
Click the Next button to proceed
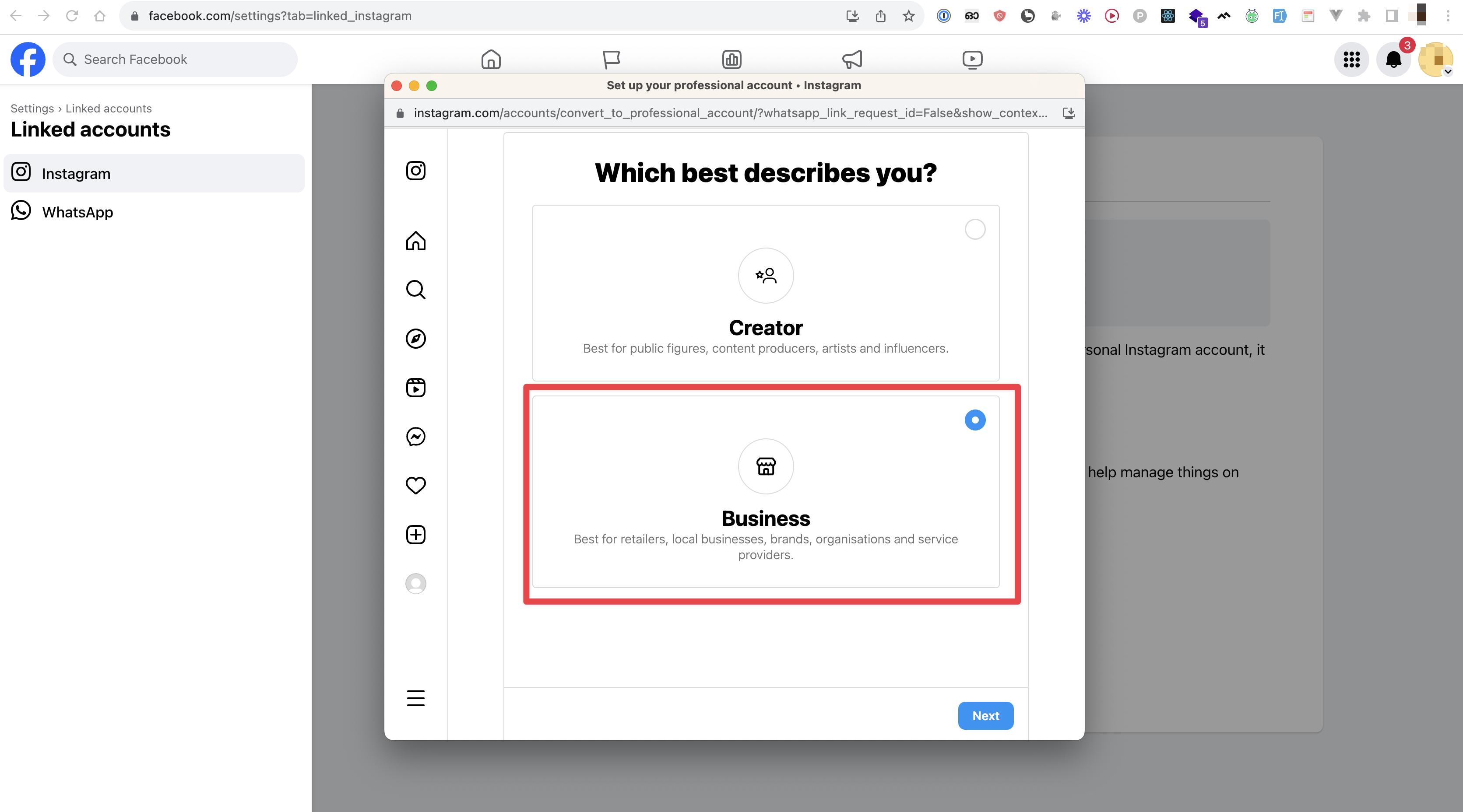(984, 715)
